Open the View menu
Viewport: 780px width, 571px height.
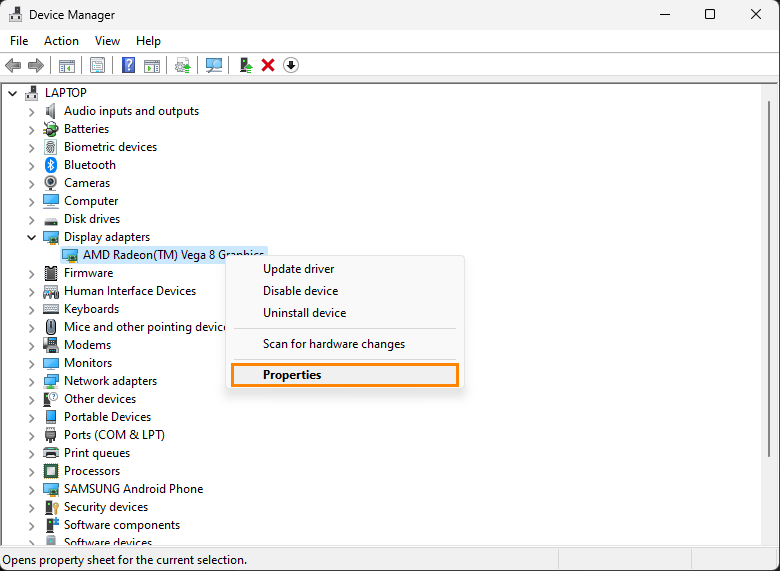[107, 41]
